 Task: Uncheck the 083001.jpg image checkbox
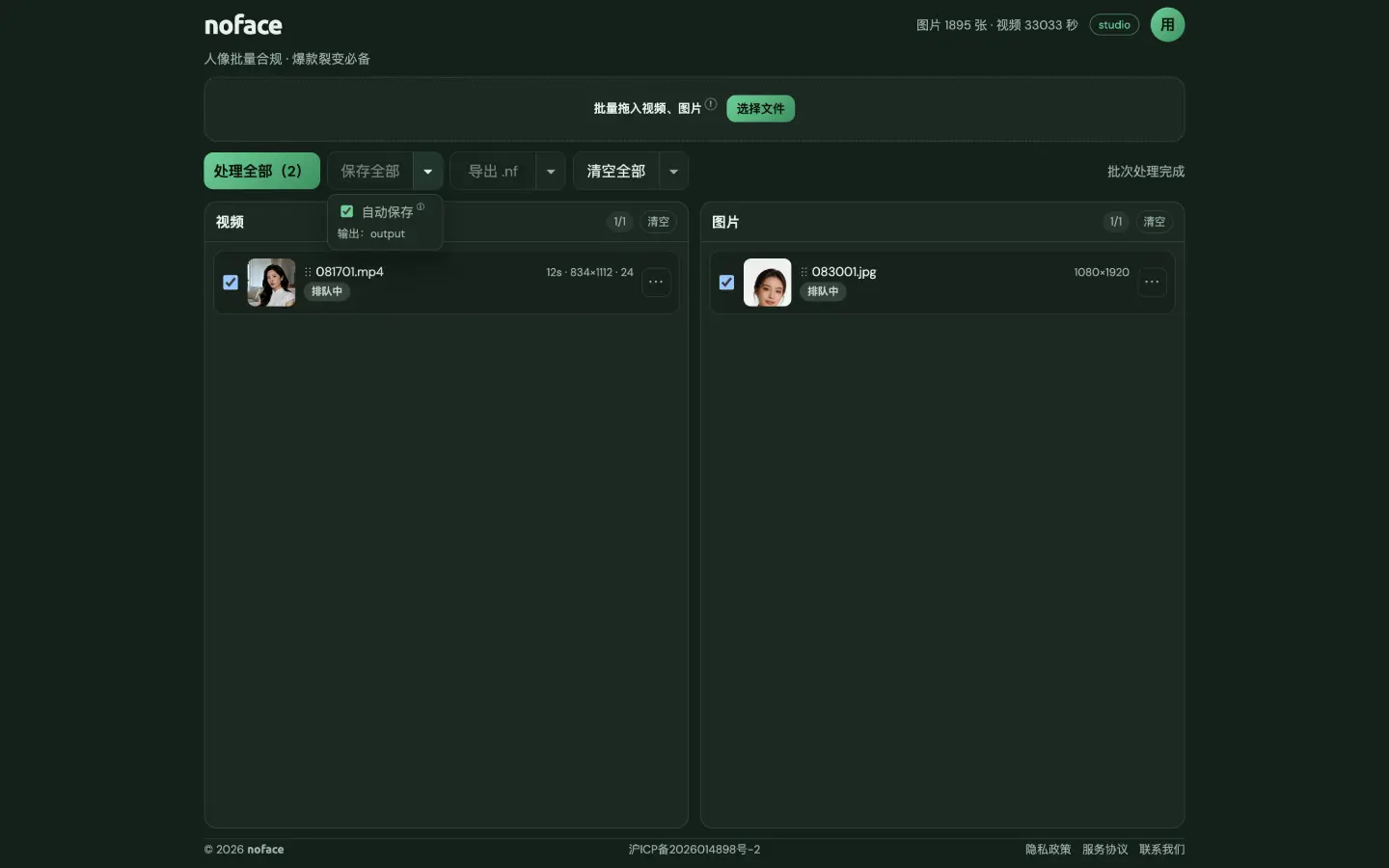tap(726, 283)
